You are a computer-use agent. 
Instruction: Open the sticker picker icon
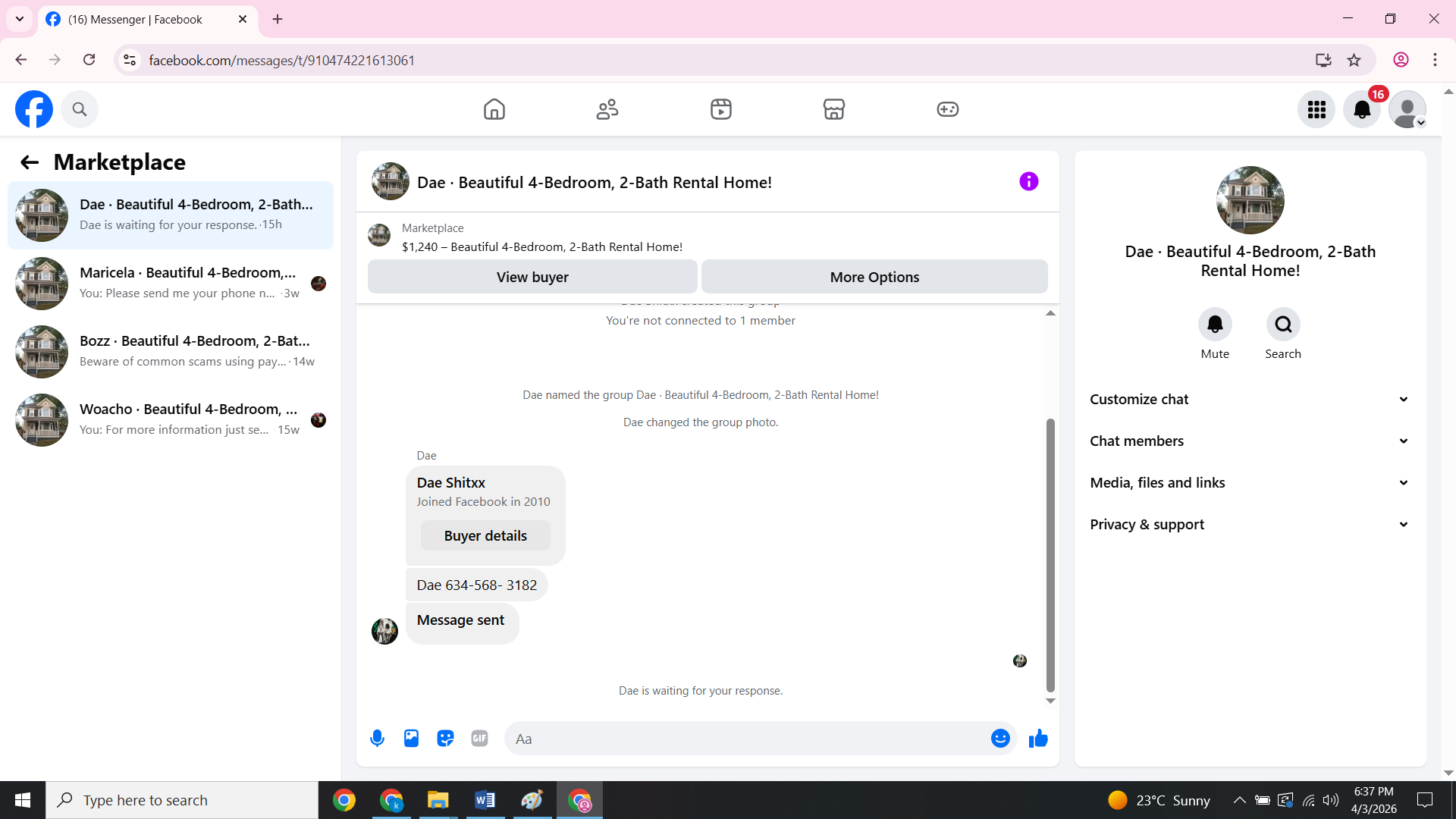(445, 738)
